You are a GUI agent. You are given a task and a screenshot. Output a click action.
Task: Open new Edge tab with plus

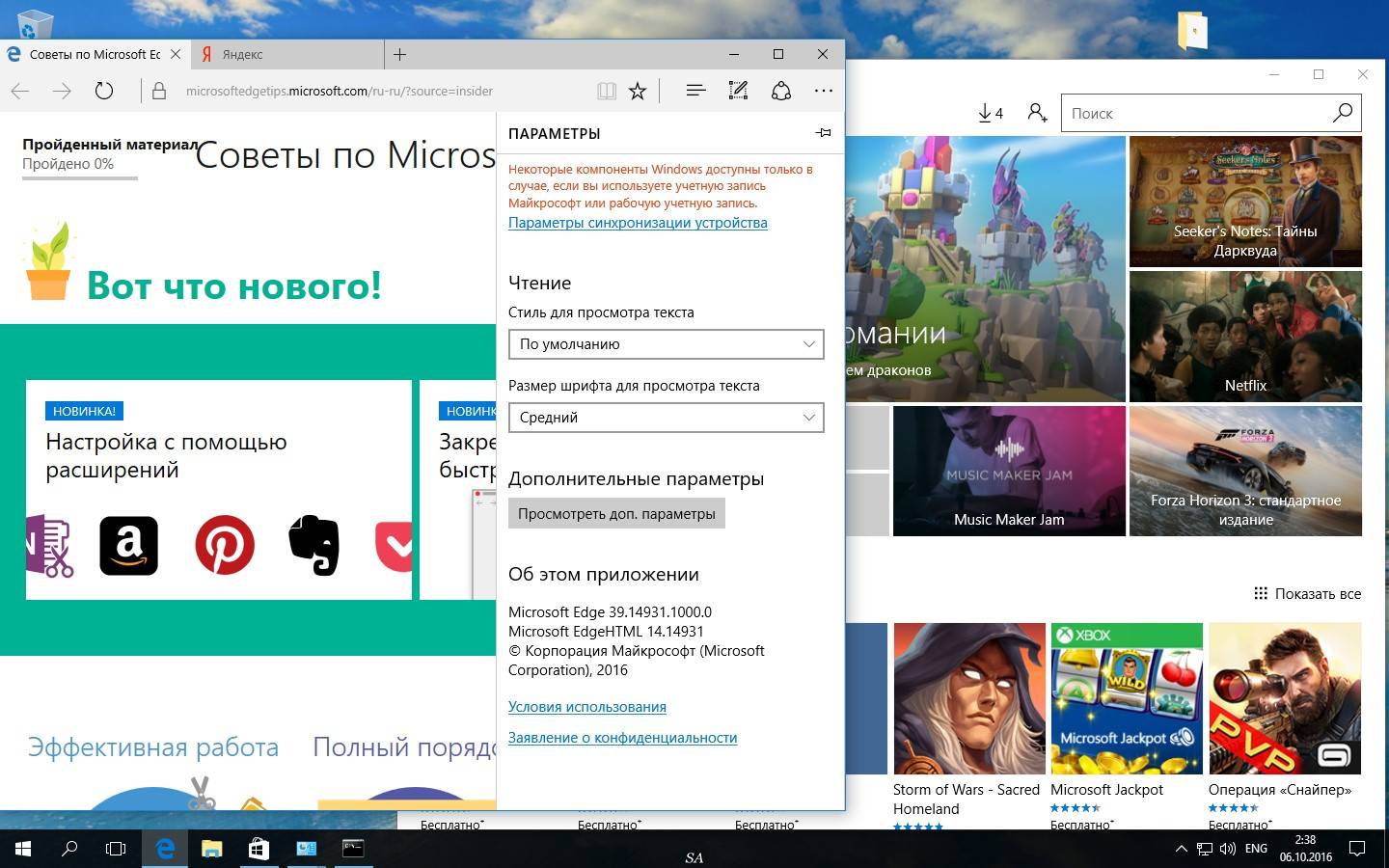399,54
